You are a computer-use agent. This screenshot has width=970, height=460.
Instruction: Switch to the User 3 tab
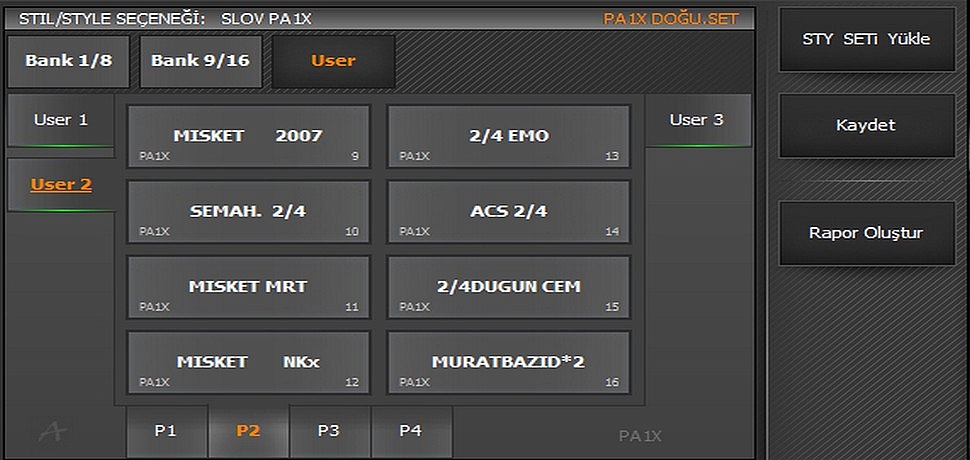pyautogui.click(x=696, y=121)
